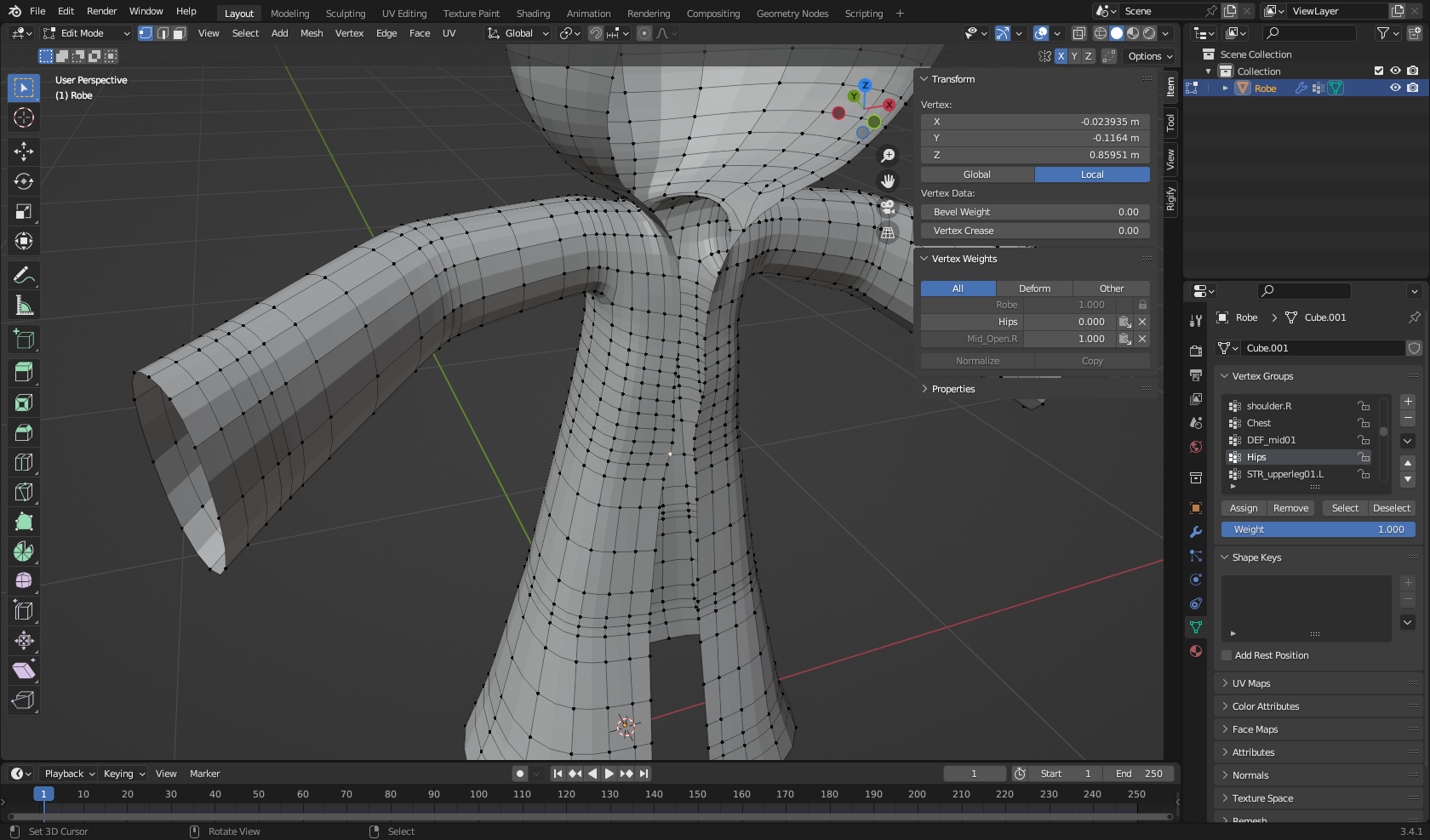The height and width of the screenshot is (840, 1430).
Task: Select the Bevel tool
Action: (24, 432)
